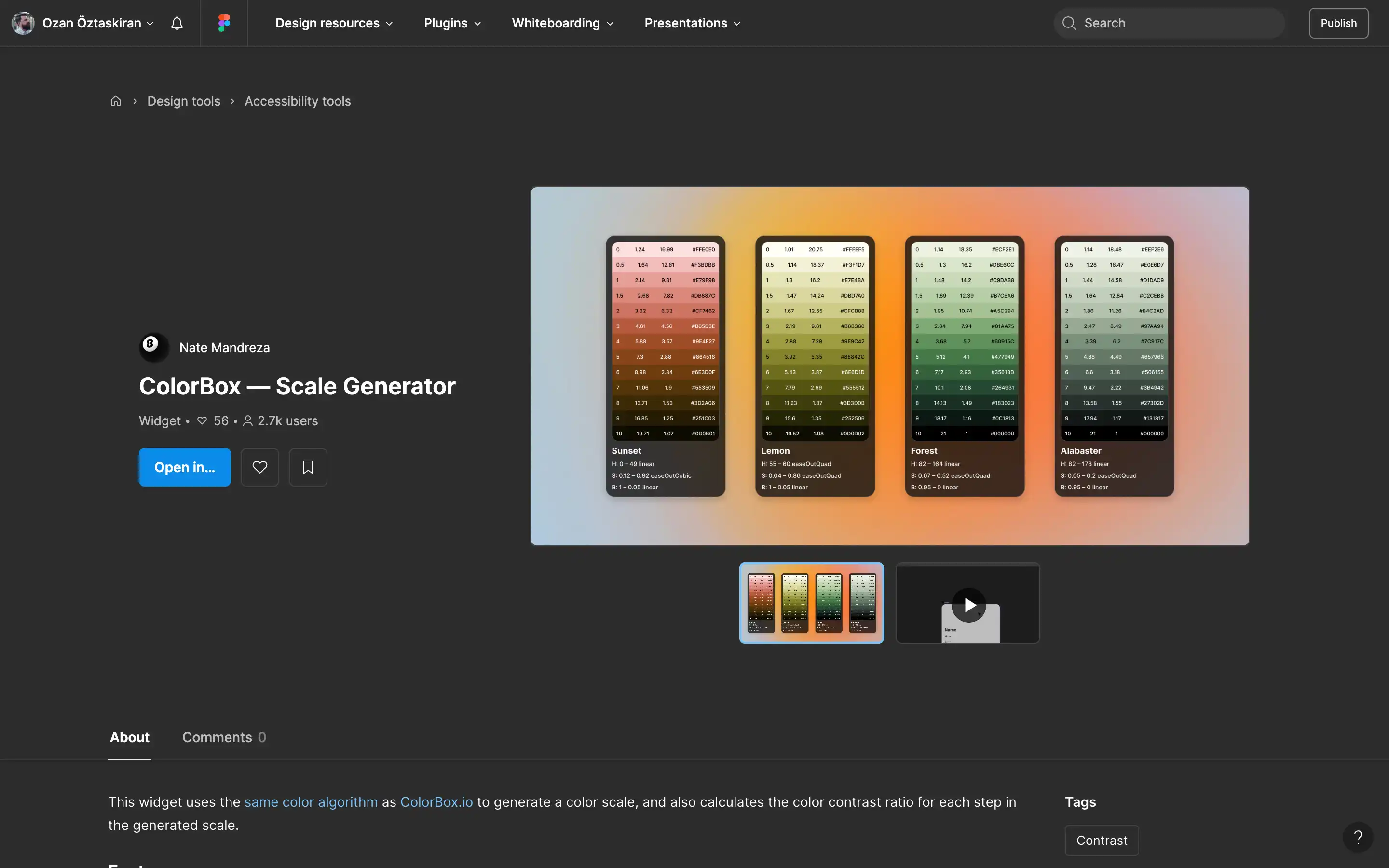Open help with the question mark icon
The height and width of the screenshot is (868, 1389).
1358,837
